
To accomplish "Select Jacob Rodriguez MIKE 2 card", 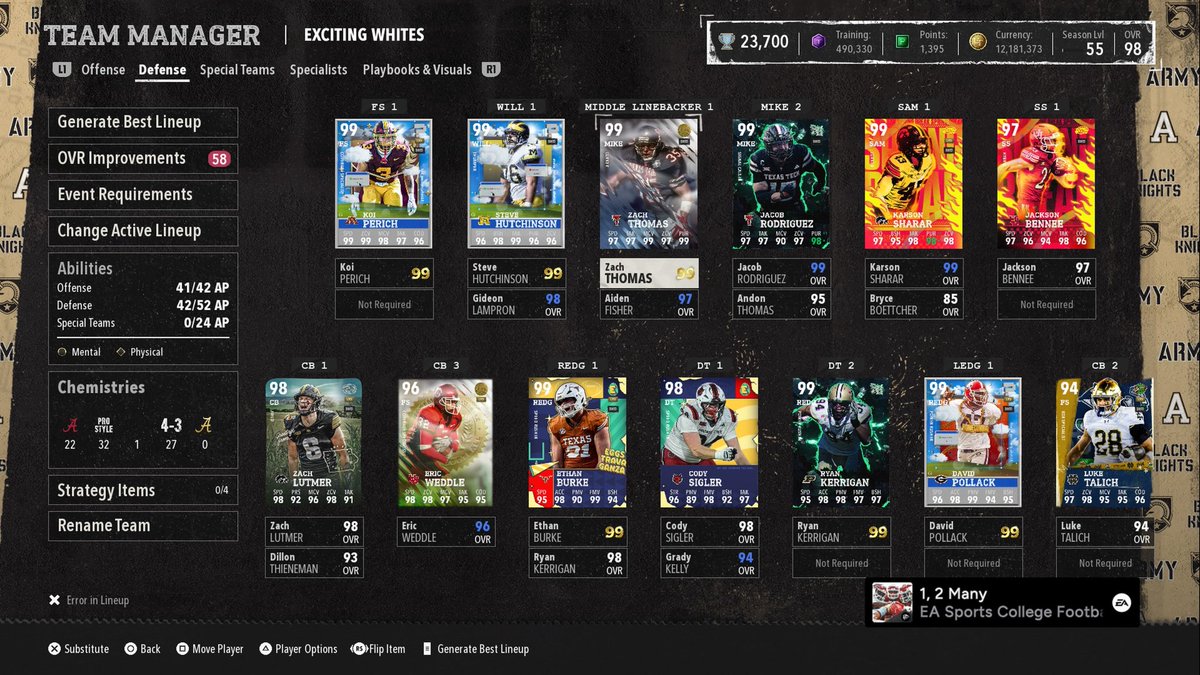I will (781, 184).
